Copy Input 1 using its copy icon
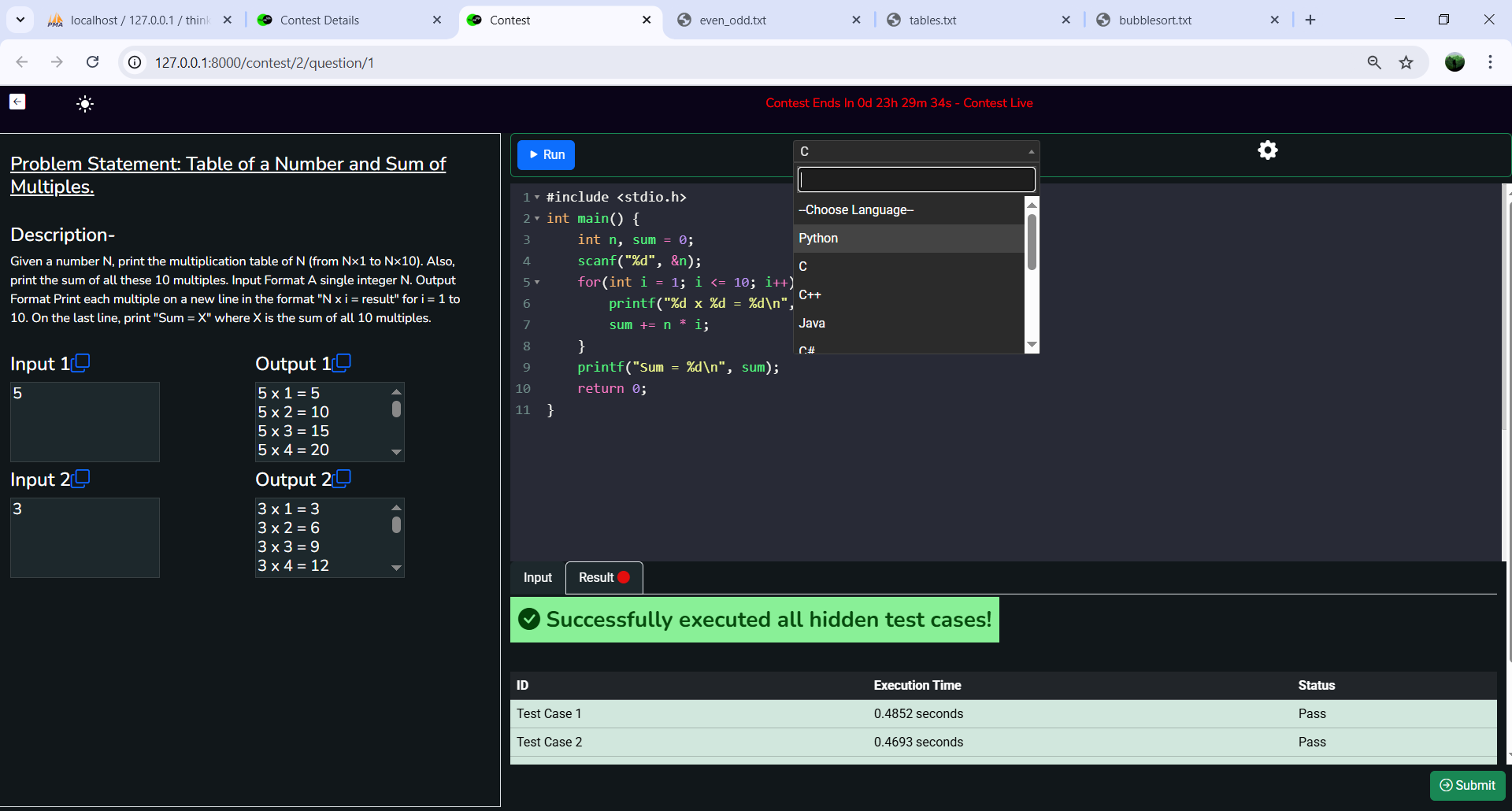1512x811 pixels. coord(81,363)
